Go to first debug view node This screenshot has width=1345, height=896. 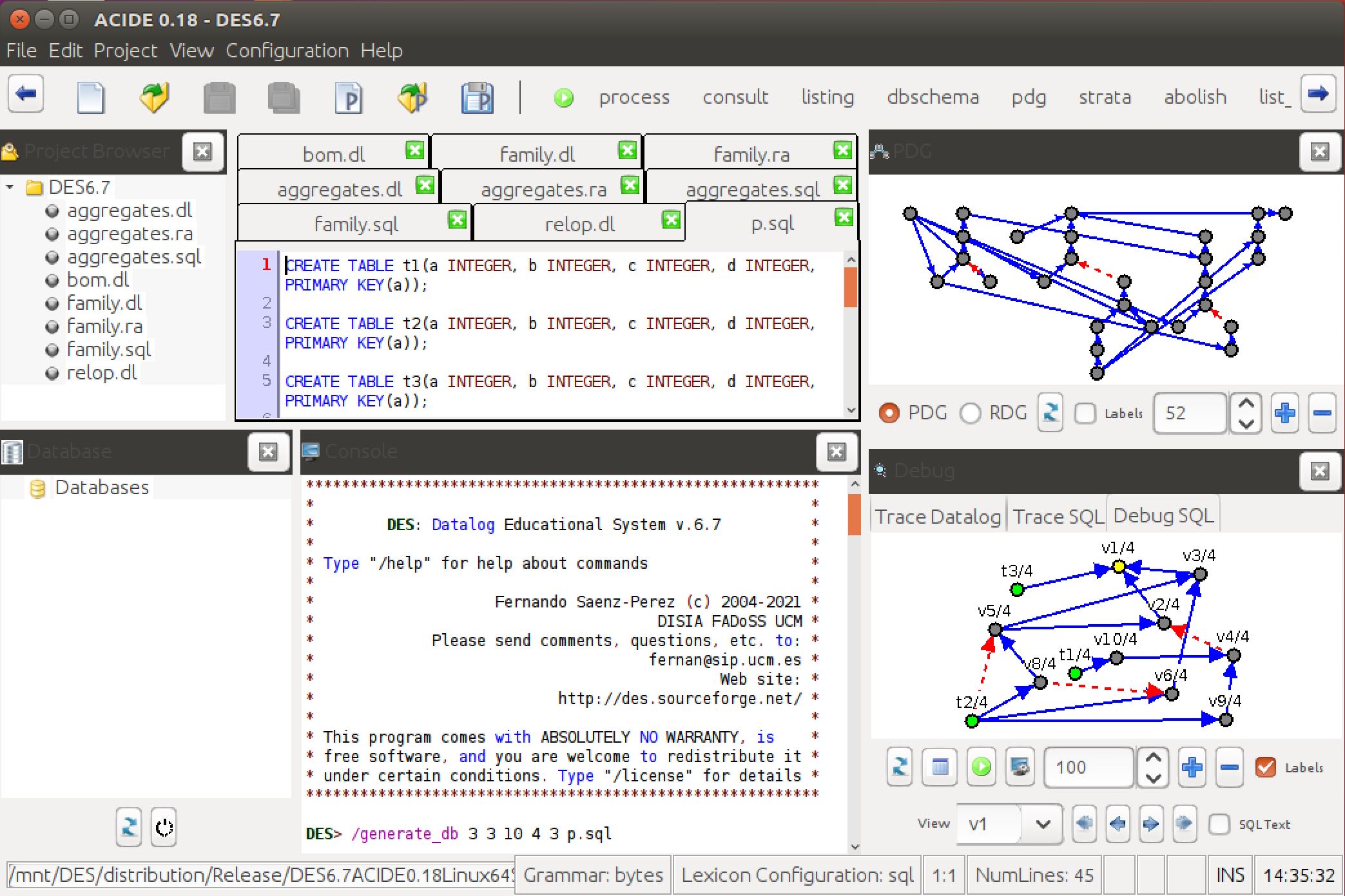(1085, 824)
